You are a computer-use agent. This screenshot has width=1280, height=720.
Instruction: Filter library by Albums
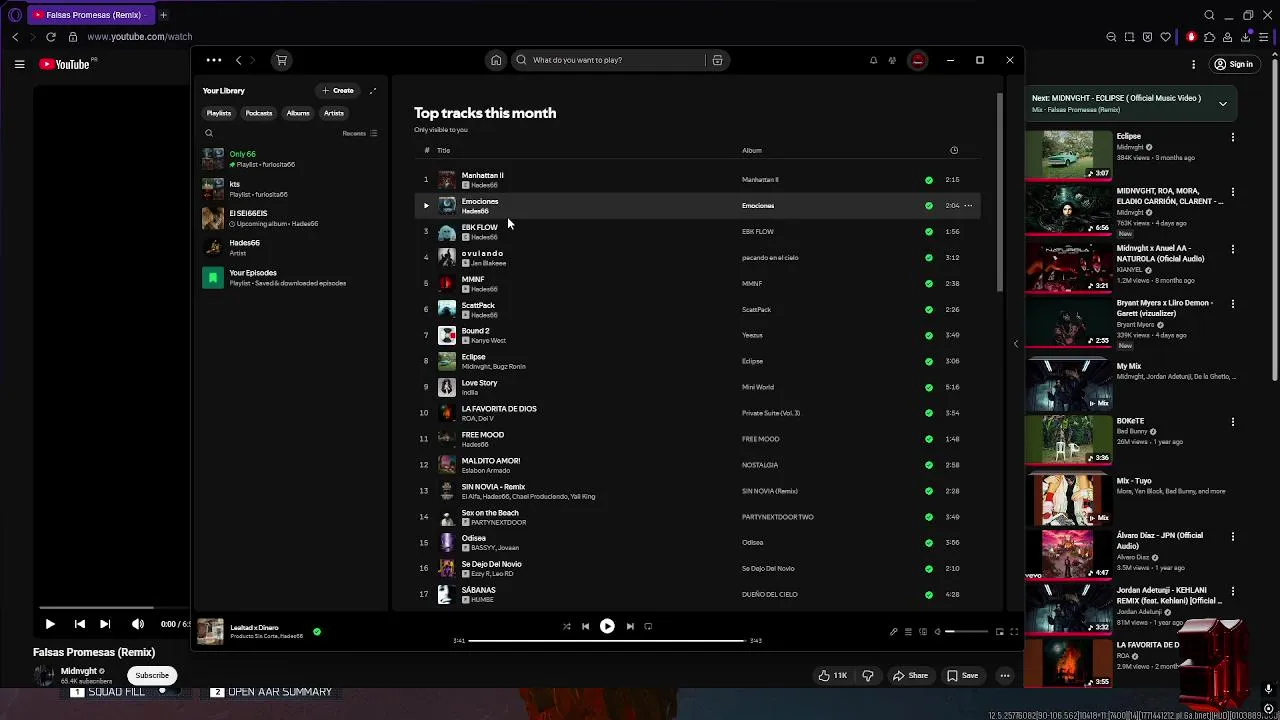298,113
